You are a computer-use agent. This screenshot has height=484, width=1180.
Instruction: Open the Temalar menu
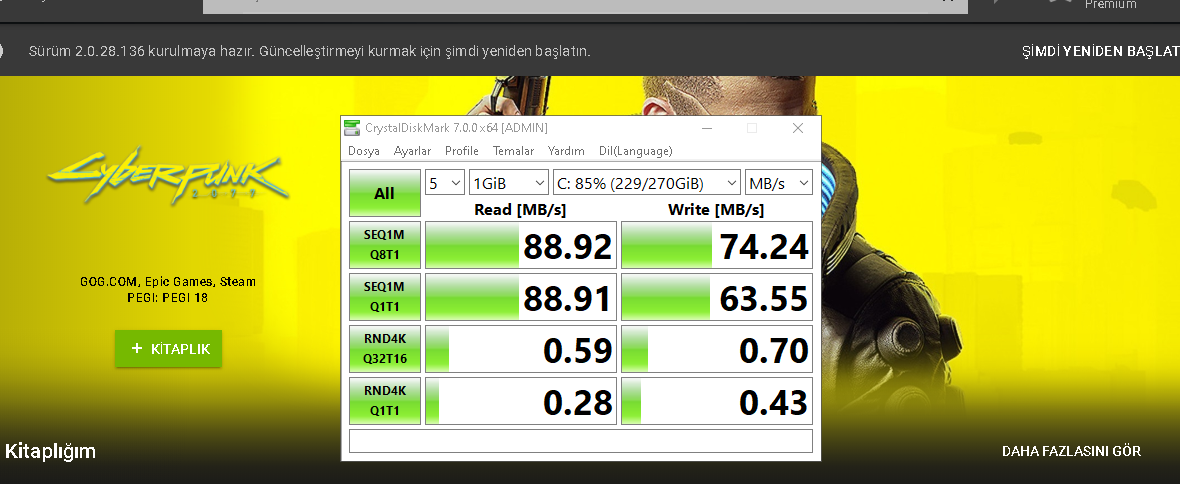coord(513,151)
